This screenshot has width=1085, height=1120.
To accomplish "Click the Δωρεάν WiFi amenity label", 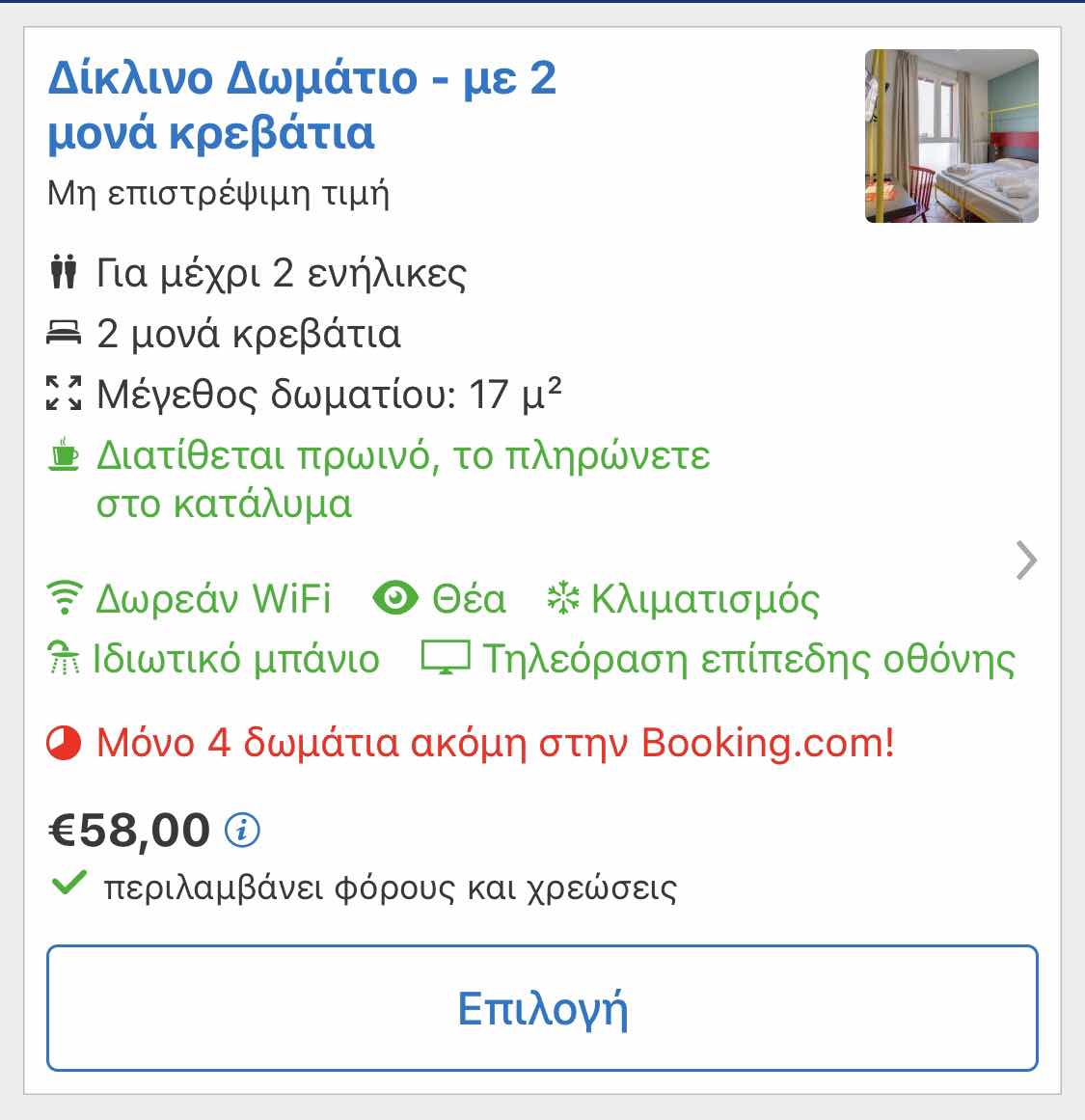I will [213, 598].
